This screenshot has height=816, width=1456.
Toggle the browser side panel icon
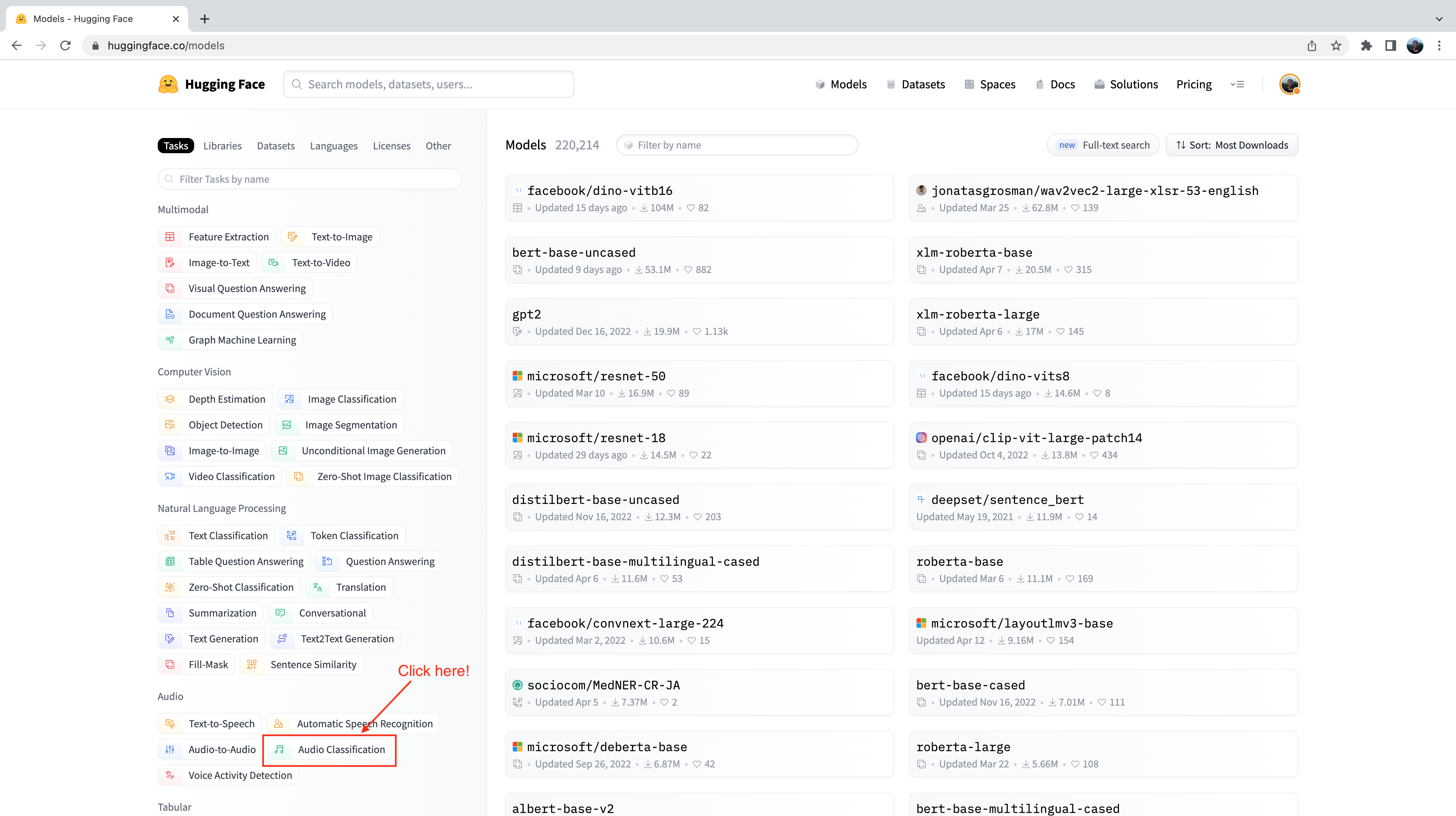(x=1390, y=46)
